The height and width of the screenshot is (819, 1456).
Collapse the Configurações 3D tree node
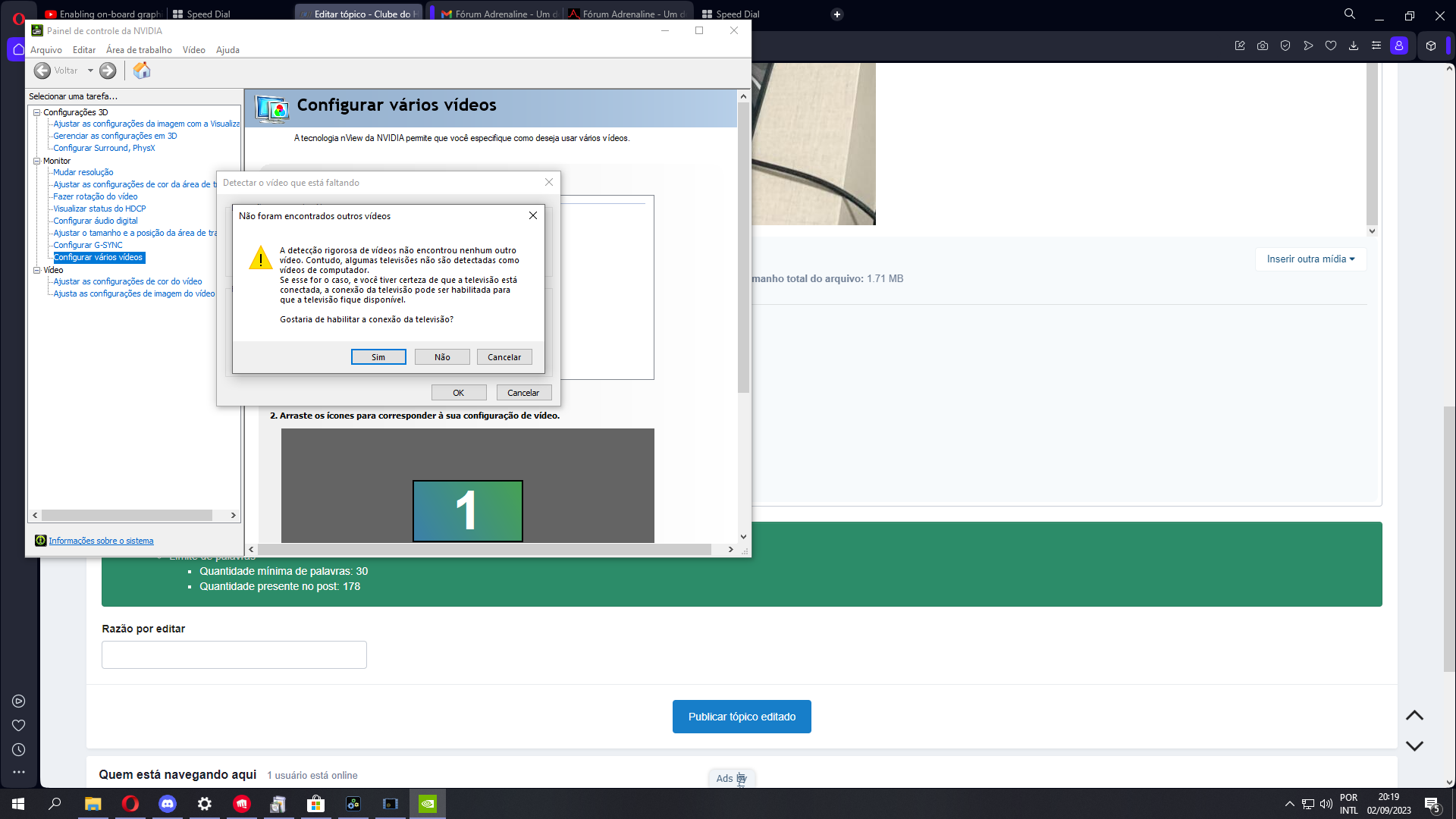tap(36, 112)
